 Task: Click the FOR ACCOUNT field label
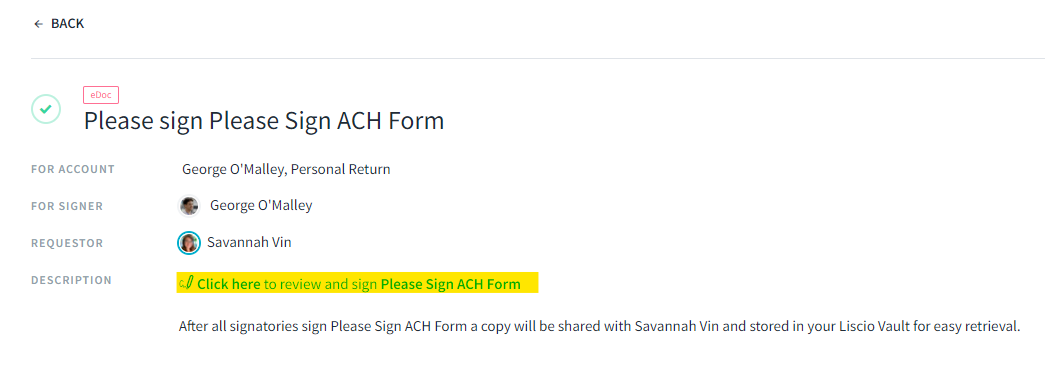pos(73,169)
